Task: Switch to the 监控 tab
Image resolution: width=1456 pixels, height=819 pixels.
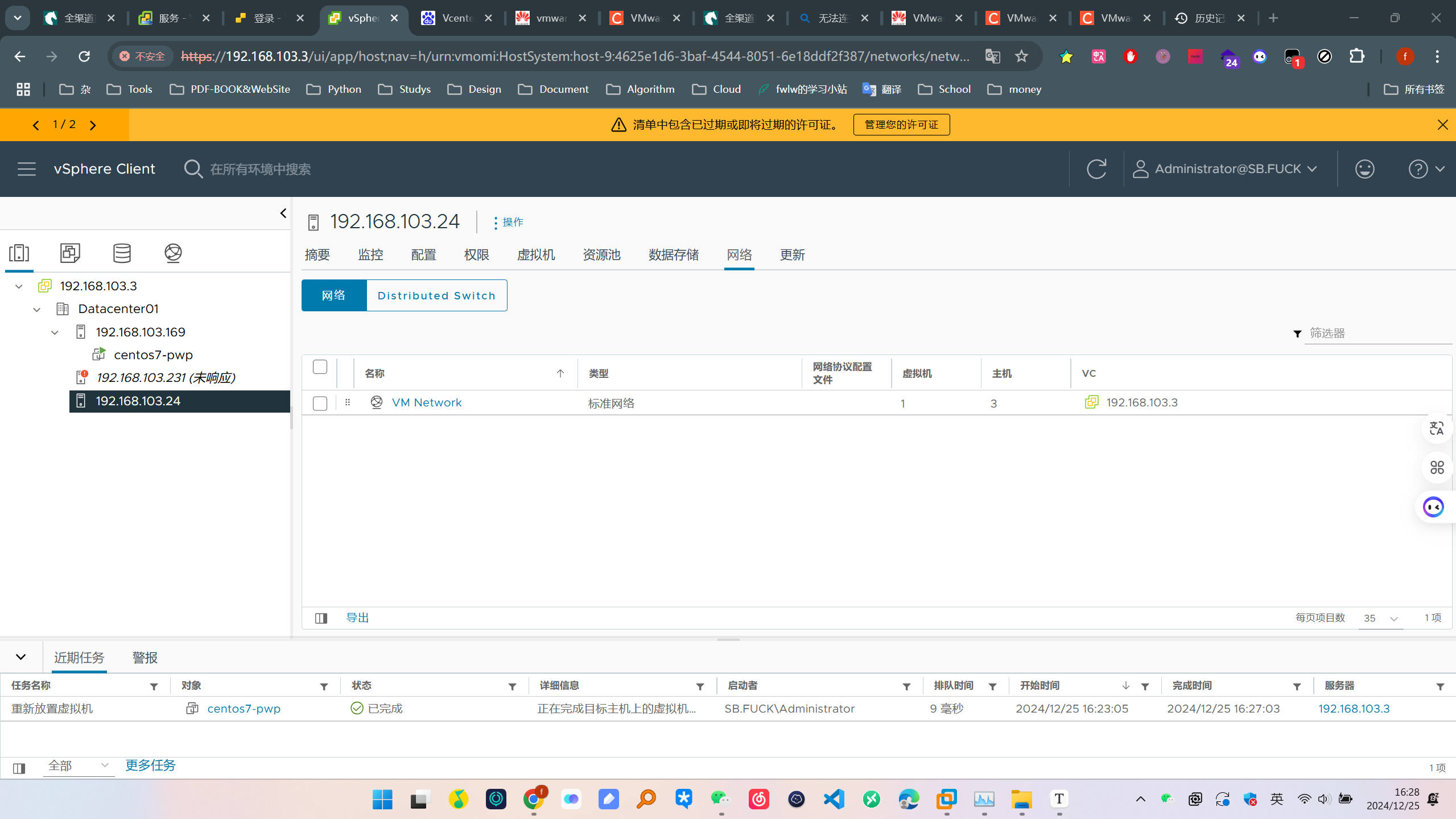Action: point(370,255)
